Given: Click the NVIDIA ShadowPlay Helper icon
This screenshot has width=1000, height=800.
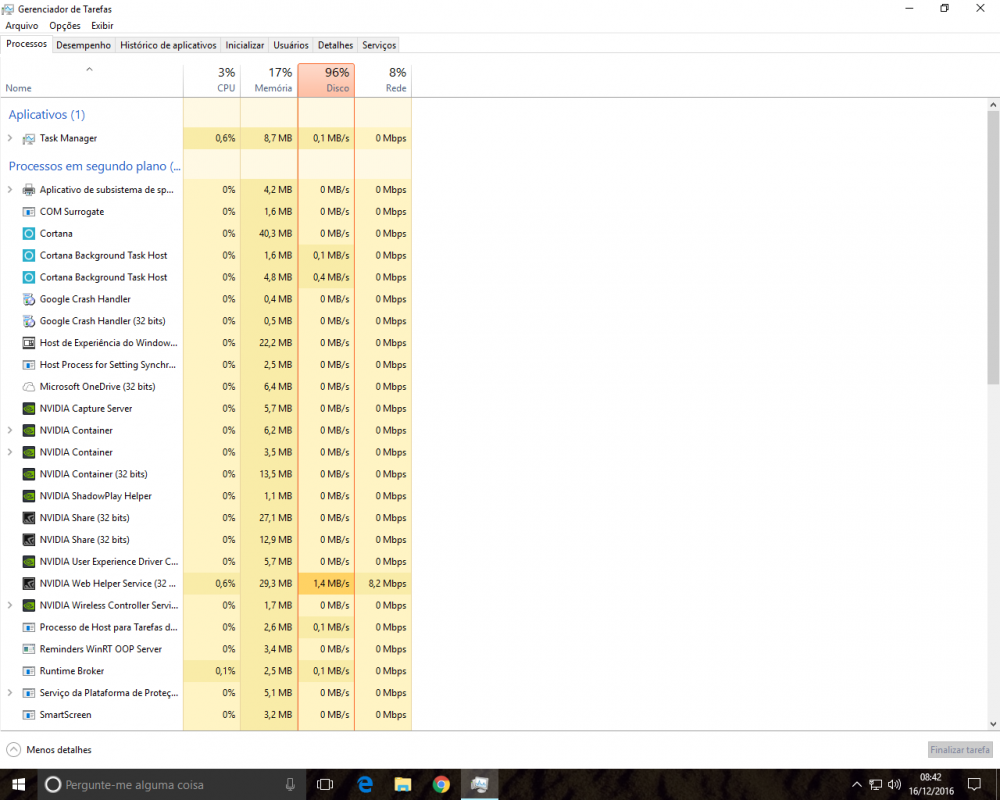Looking at the screenshot, I should click(29, 496).
